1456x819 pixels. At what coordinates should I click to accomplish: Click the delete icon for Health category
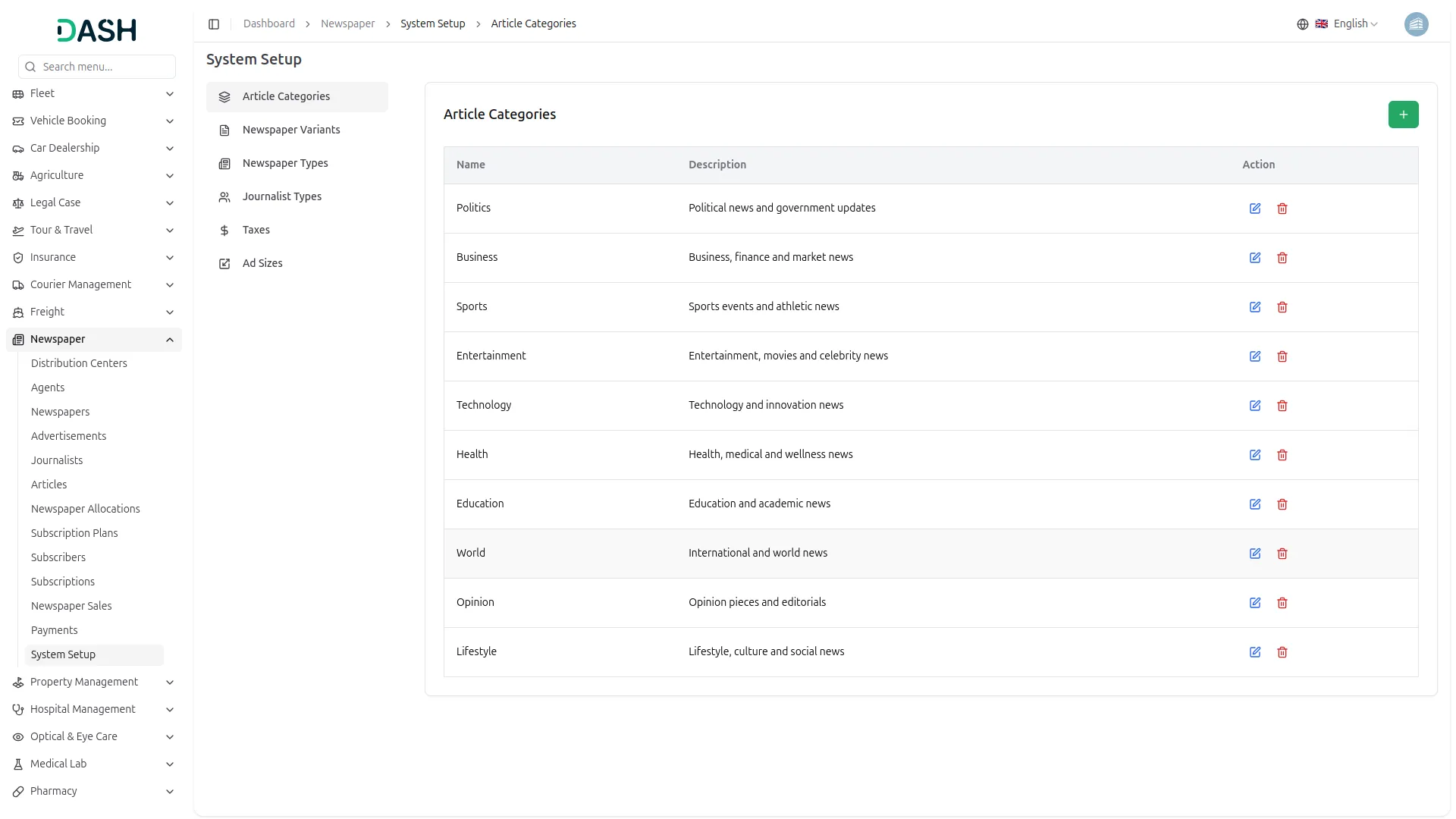point(1282,455)
